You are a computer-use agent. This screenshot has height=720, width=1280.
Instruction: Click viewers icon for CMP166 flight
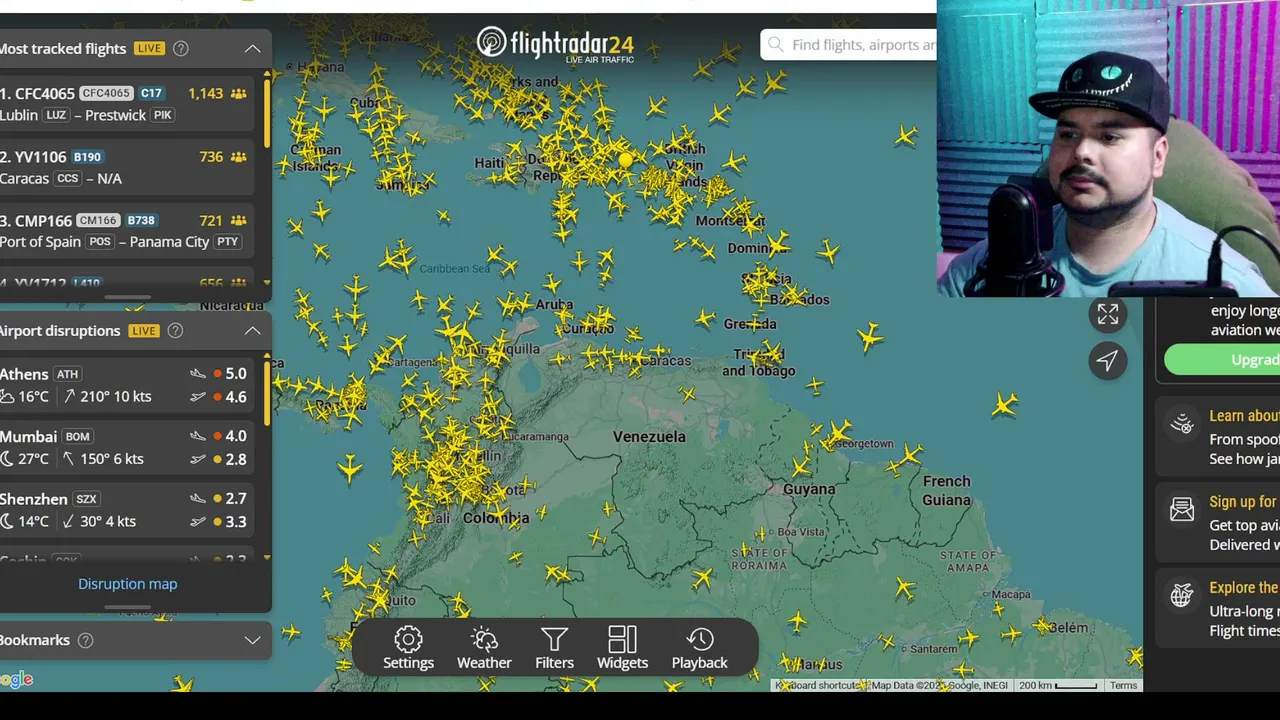pyautogui.click(x=239, y=220)
